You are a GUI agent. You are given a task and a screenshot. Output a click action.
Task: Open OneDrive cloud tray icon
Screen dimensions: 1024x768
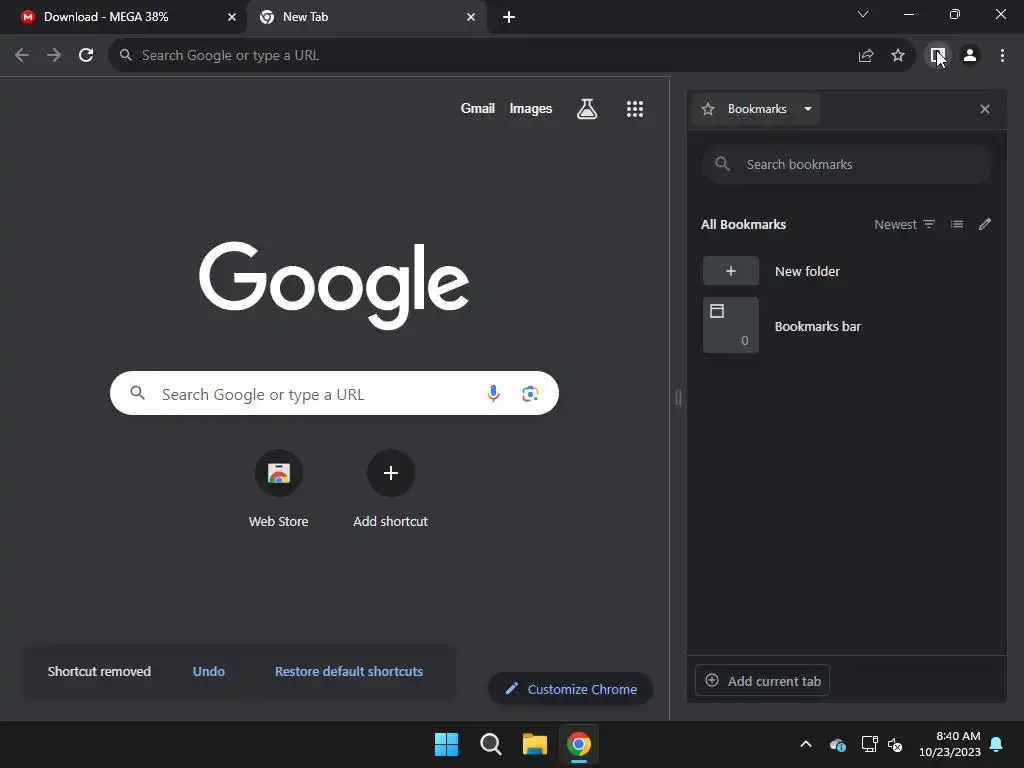[x=838, y=744]
